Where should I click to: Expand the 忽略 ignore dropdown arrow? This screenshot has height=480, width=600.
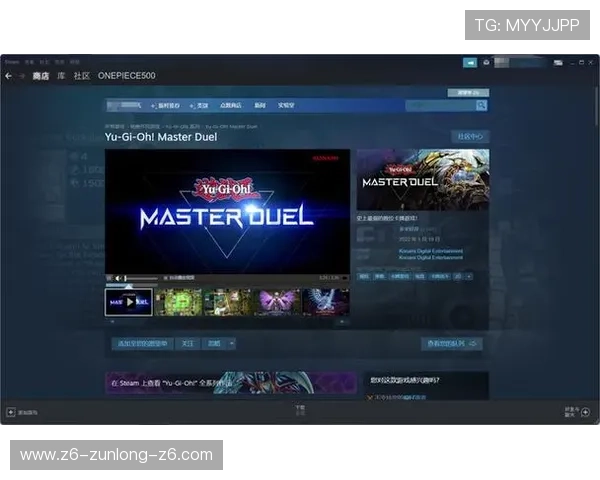[x=232, y=343]
